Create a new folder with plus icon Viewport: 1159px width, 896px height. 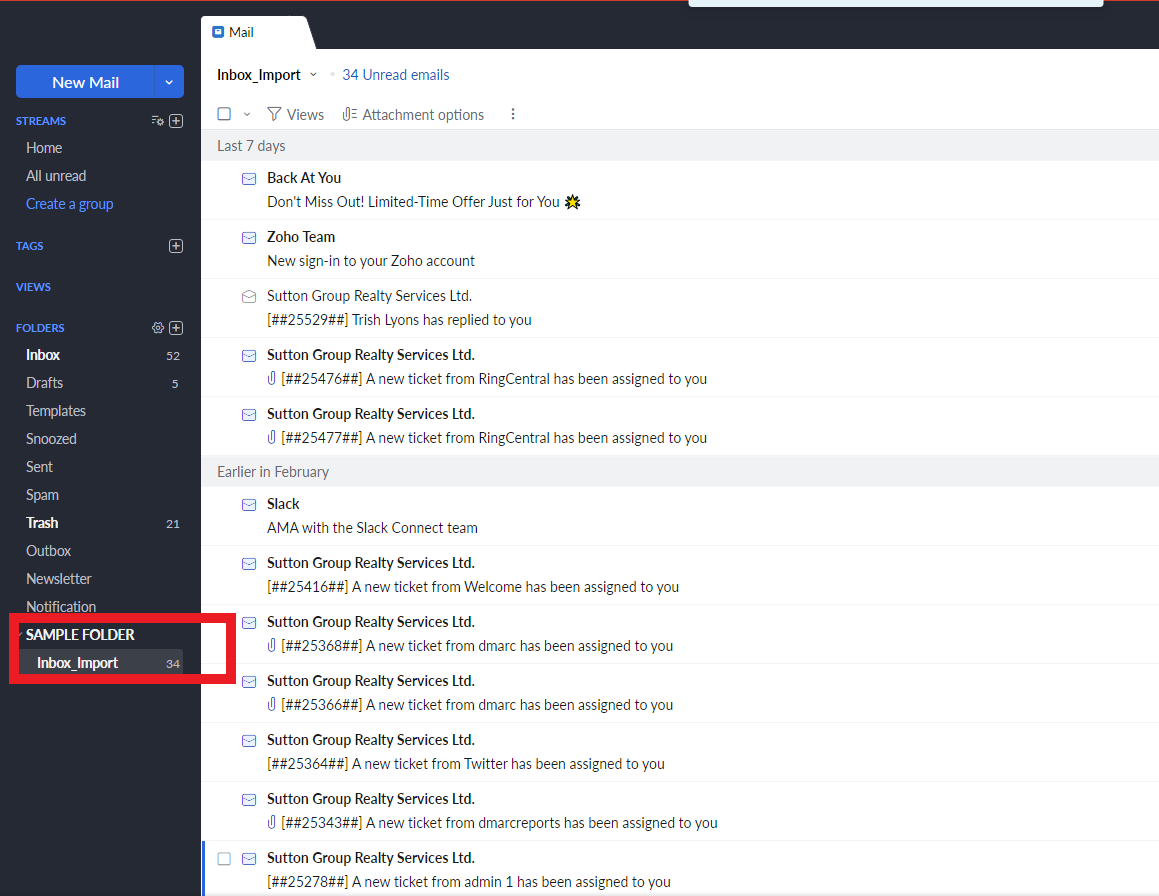click(176, 327)
